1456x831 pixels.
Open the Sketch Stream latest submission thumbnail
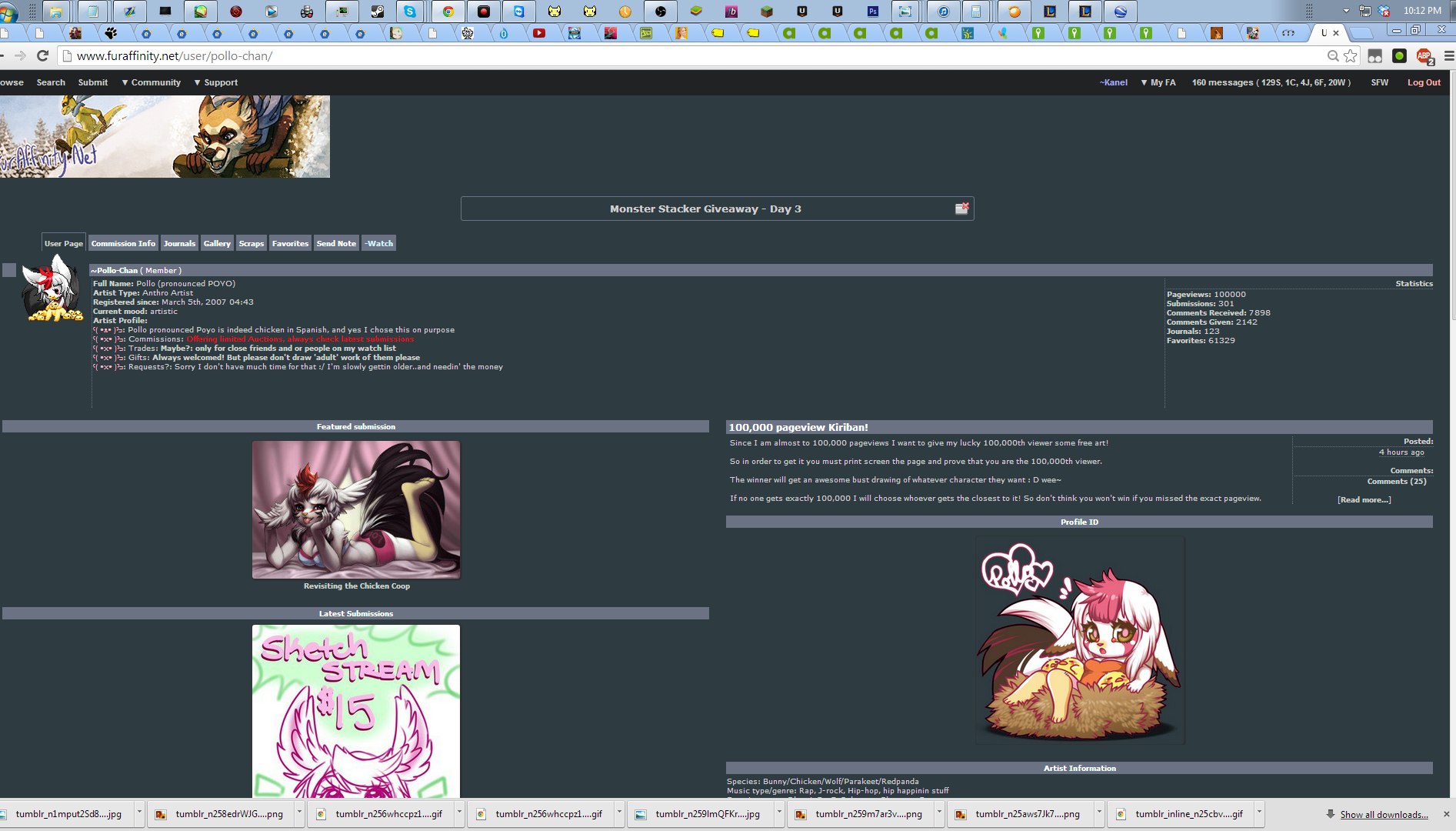coord(356,711)
